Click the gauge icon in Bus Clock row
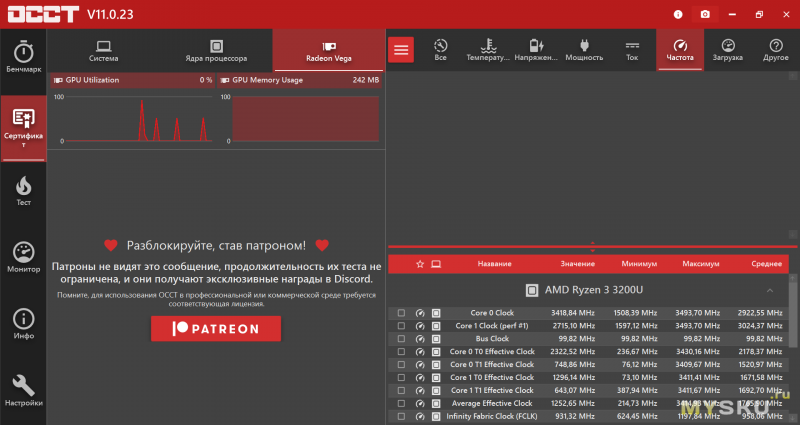 (x=420, y=339)
